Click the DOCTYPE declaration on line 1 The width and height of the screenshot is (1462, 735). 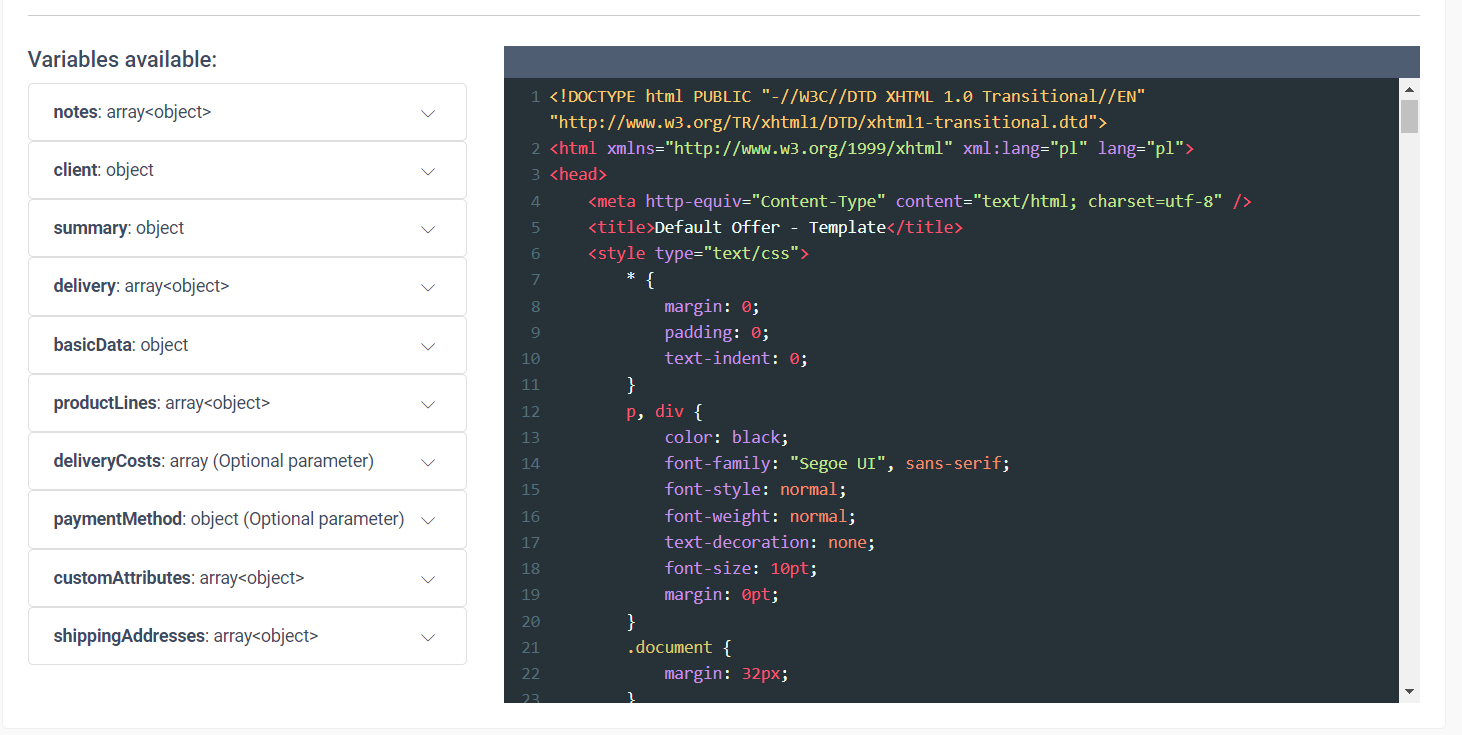(x=847, y=96)
